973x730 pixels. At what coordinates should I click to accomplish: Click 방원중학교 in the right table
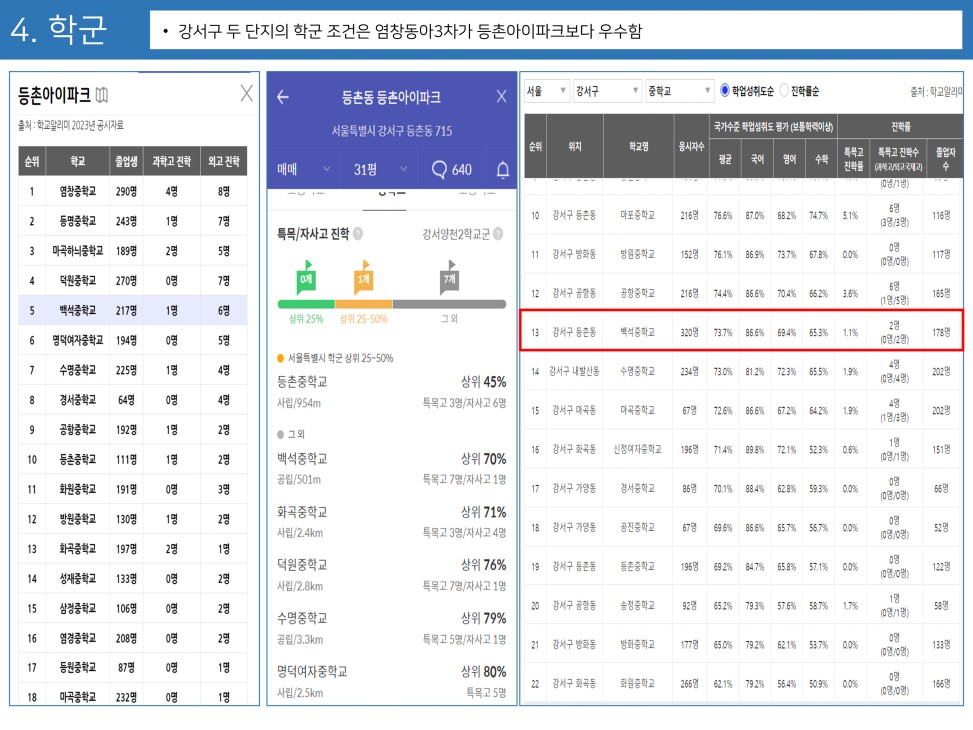click(x=637, y=254)
